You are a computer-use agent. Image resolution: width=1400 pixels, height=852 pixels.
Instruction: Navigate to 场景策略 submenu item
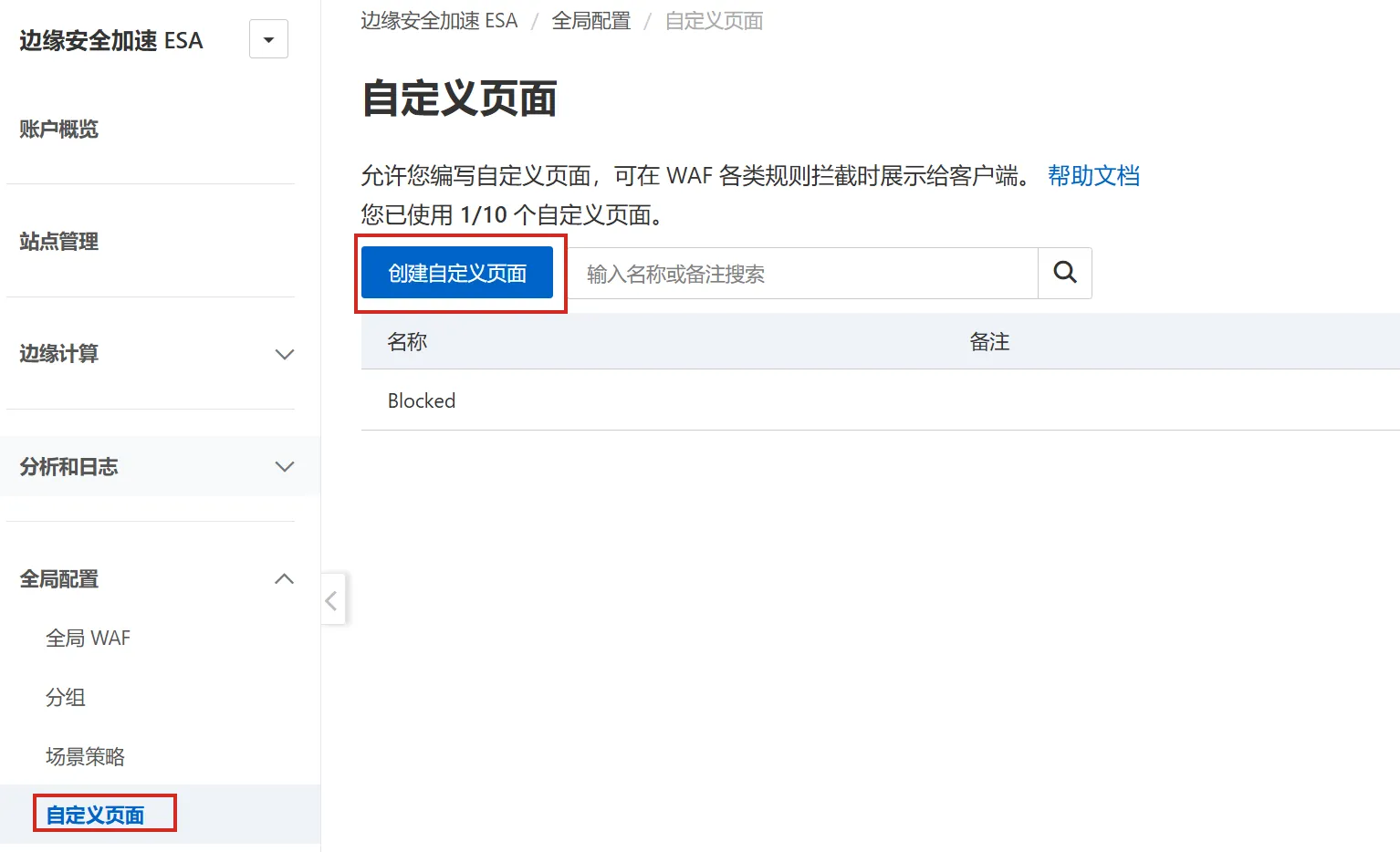(x=85, y=757)
